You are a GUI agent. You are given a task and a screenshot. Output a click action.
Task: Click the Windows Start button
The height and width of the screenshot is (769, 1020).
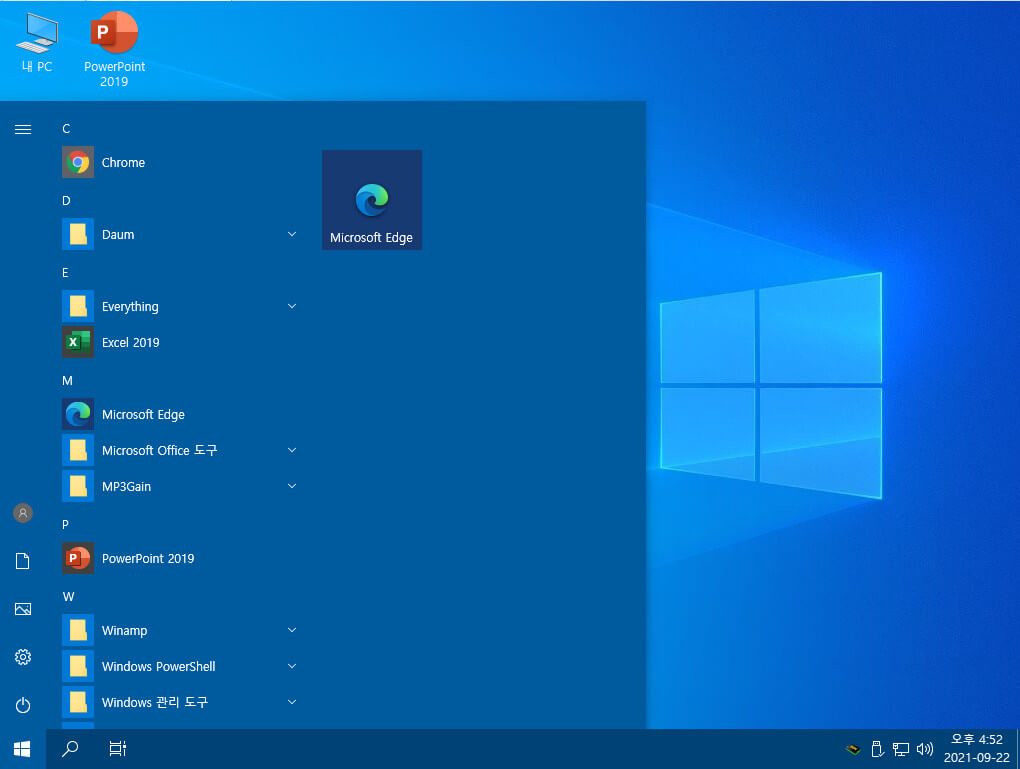(22, 749)
